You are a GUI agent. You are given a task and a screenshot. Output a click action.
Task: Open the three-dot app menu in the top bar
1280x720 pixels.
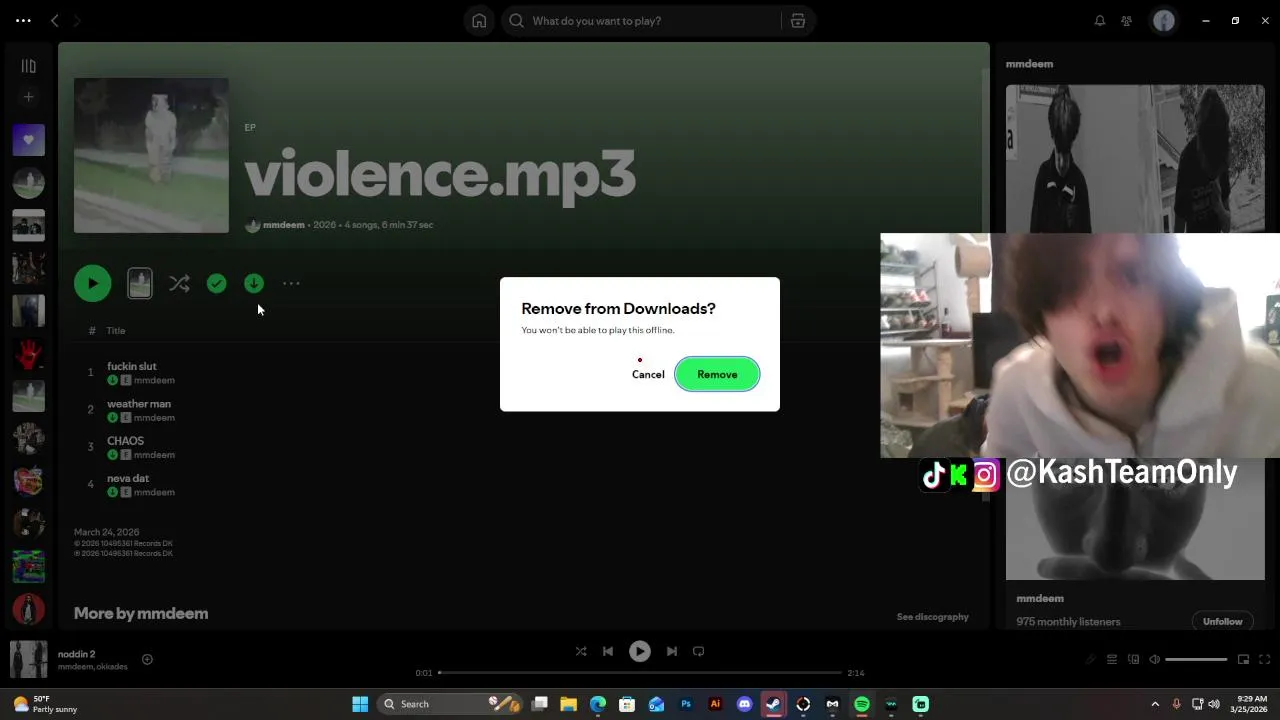coord(23,20)
